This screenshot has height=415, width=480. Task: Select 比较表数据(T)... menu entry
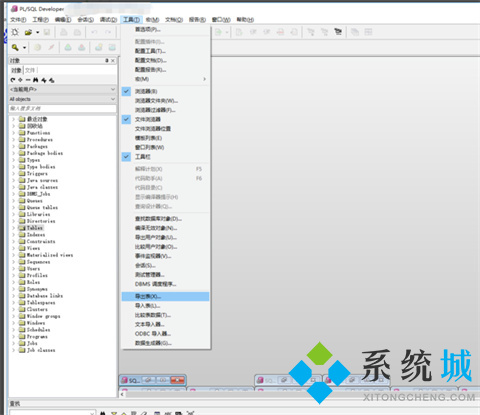[x=165, y=315]
